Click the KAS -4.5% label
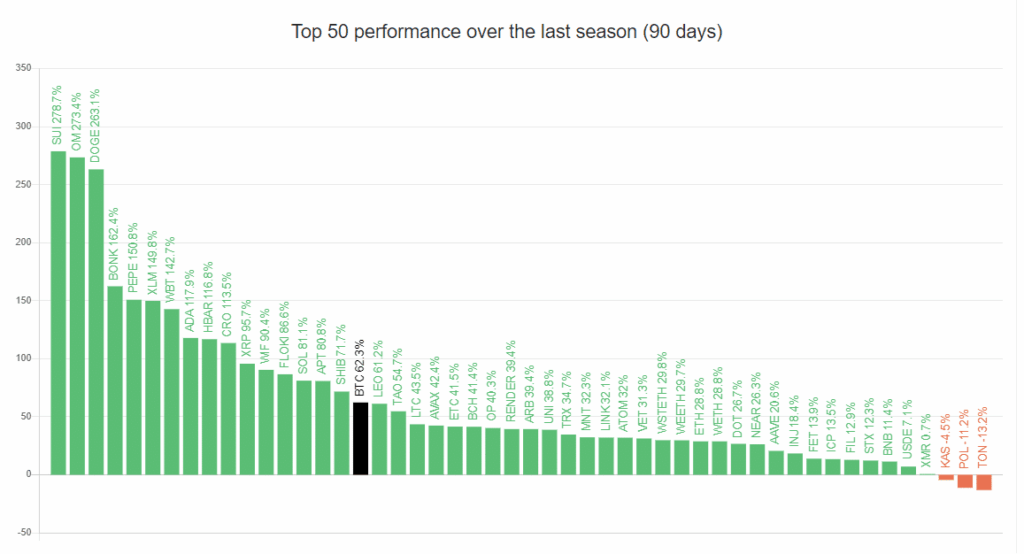This screenshot has width=1024, height=554. pyautogui.click(x=946, y=438)
